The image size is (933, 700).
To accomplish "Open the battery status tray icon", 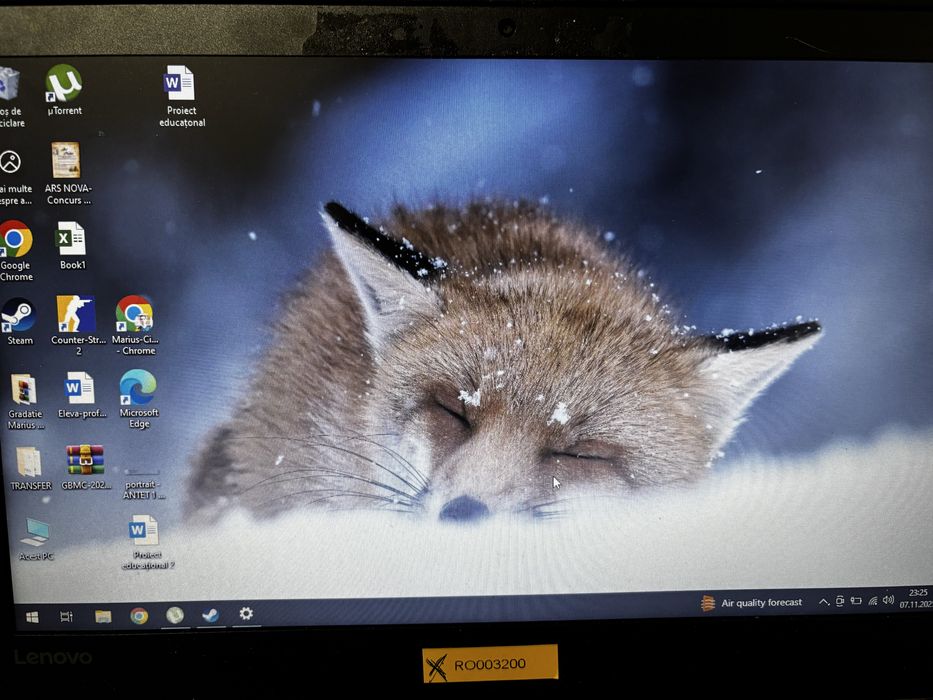I will tap(856, 601).
